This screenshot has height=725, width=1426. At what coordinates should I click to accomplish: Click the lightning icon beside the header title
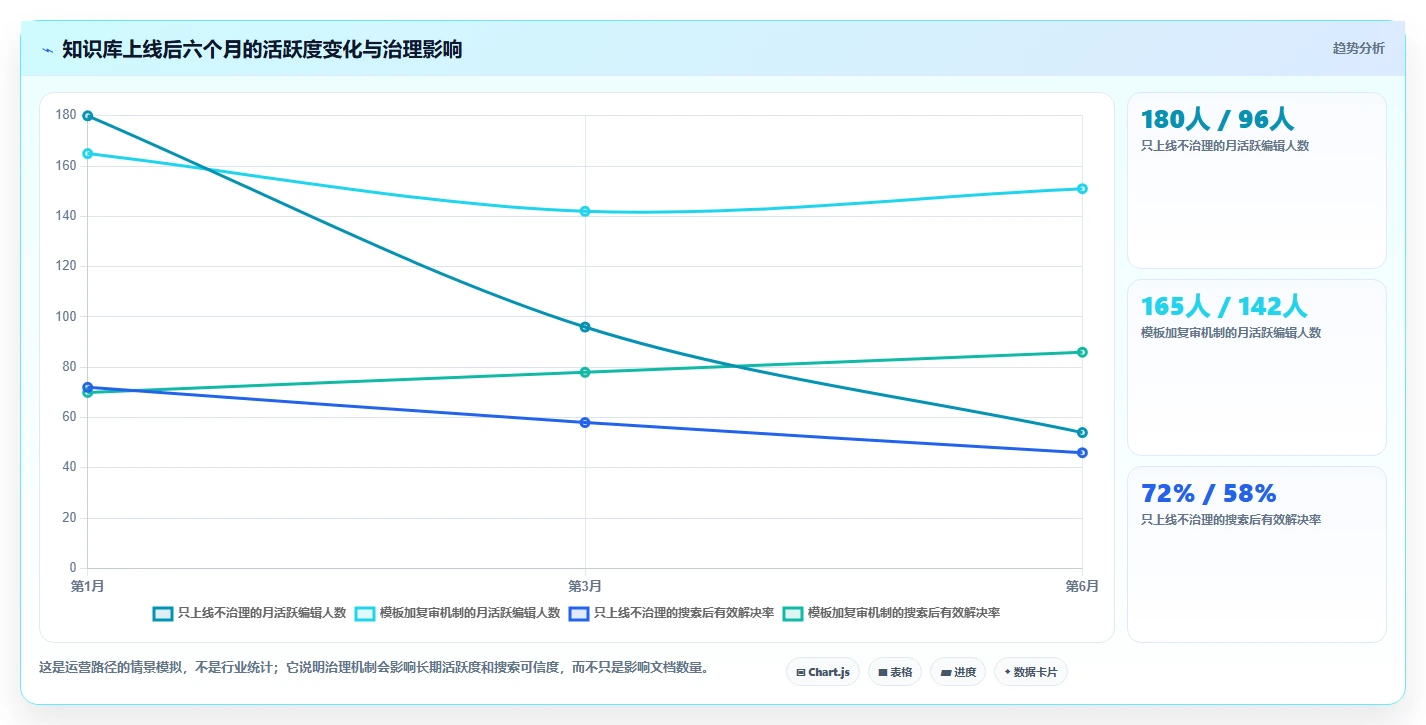coord(47,50)
